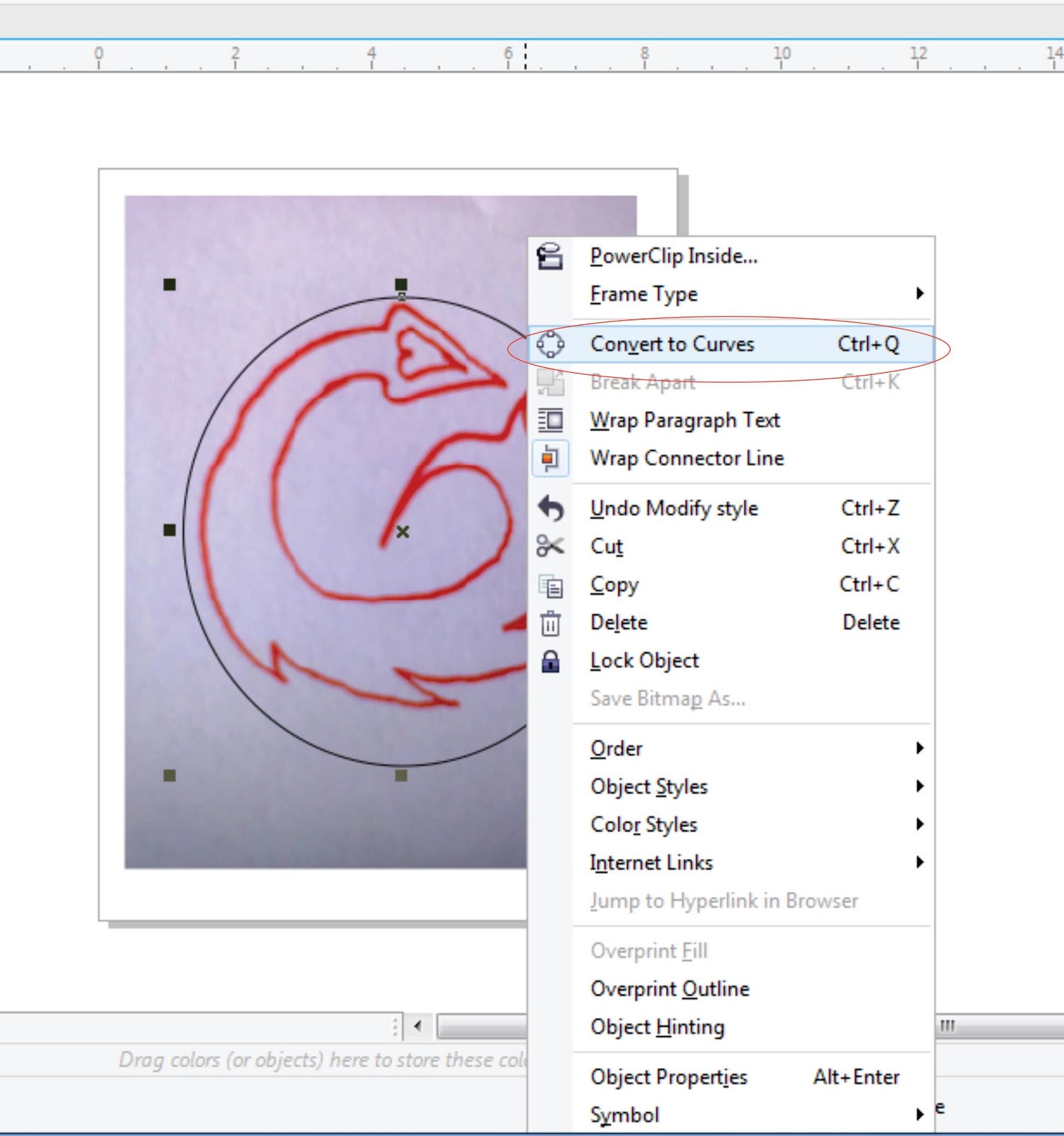Select Wrap Connector Line option

(731, 459)
